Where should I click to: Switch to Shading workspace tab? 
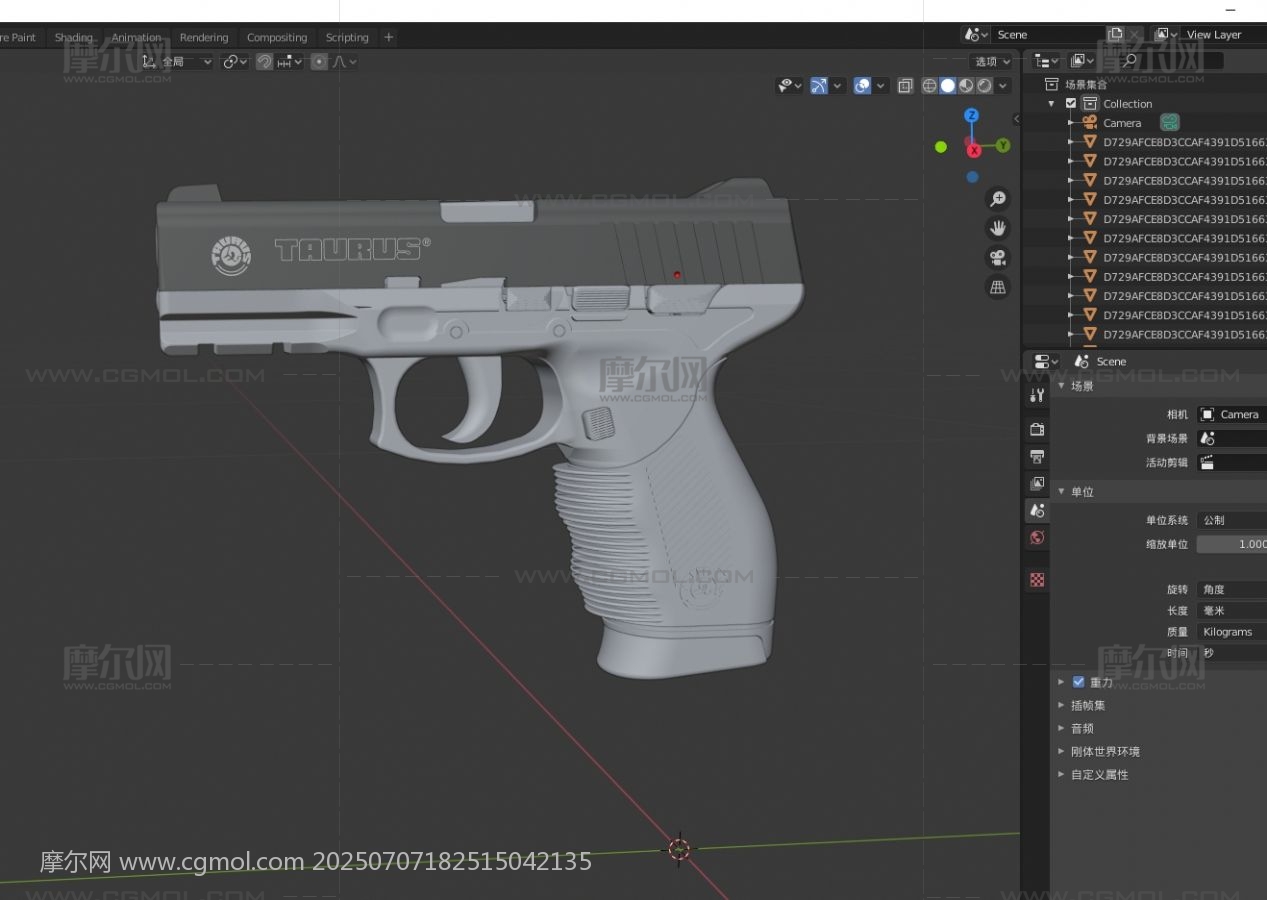(x=74, y=37)
